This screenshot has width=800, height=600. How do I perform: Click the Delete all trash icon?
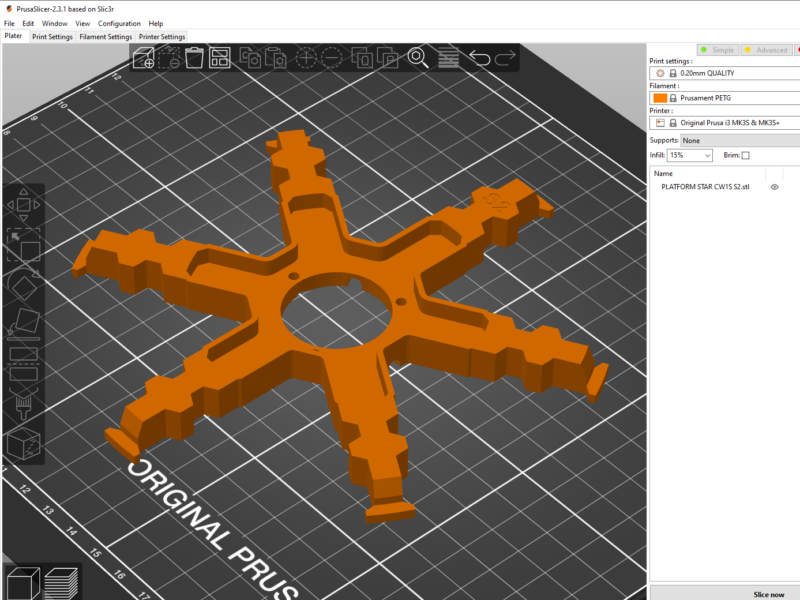(x=192, y=56)
